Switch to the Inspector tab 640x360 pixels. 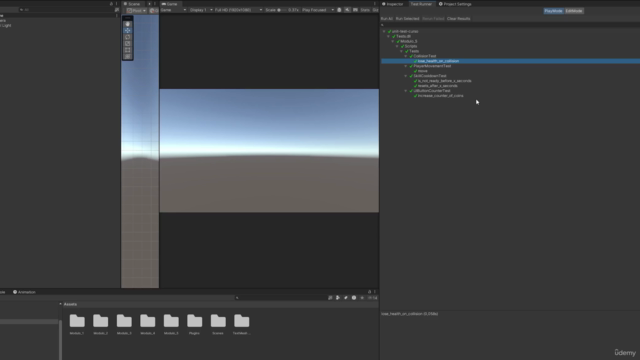coord(392,4)
